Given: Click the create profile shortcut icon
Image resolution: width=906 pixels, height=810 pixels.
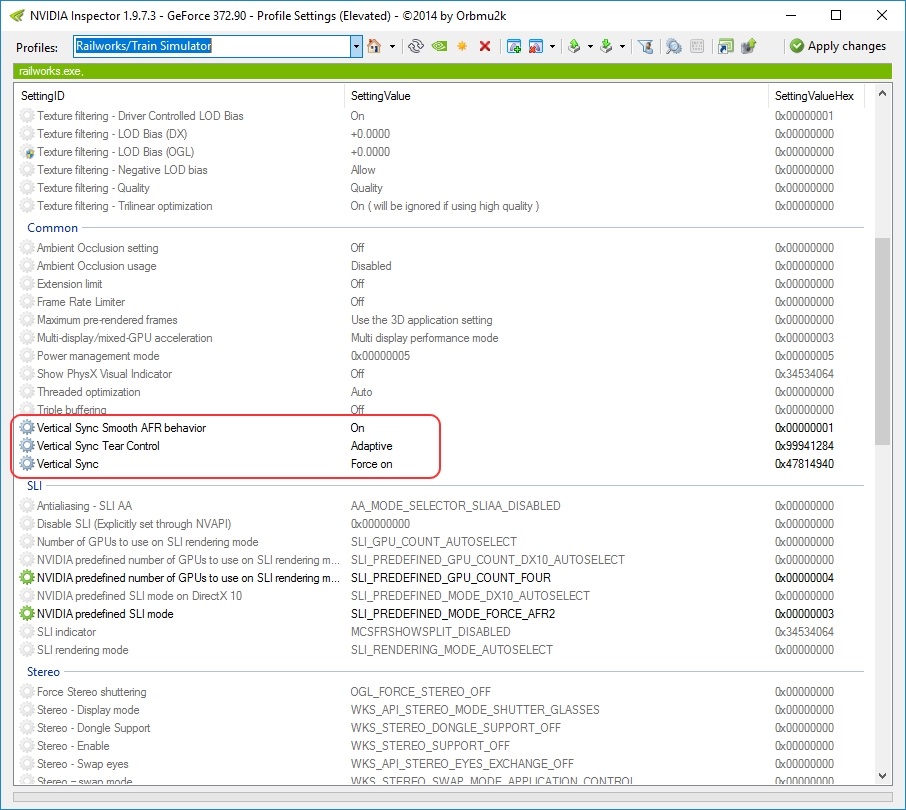Looking at the screenshot, I should pyautogui.click(x=726, y=46).
